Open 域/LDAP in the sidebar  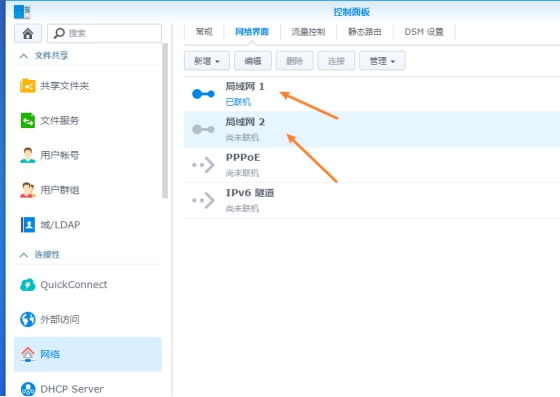(x=88, y=225)
